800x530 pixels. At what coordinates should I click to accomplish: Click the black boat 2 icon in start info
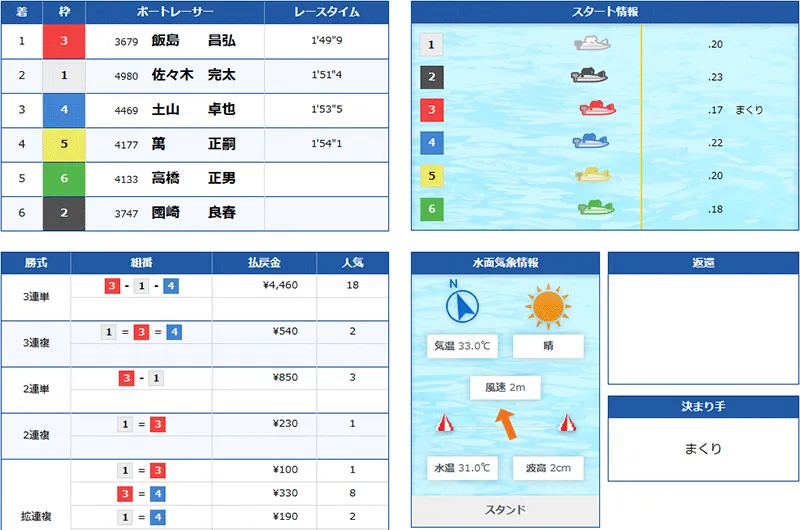[589, 76]
